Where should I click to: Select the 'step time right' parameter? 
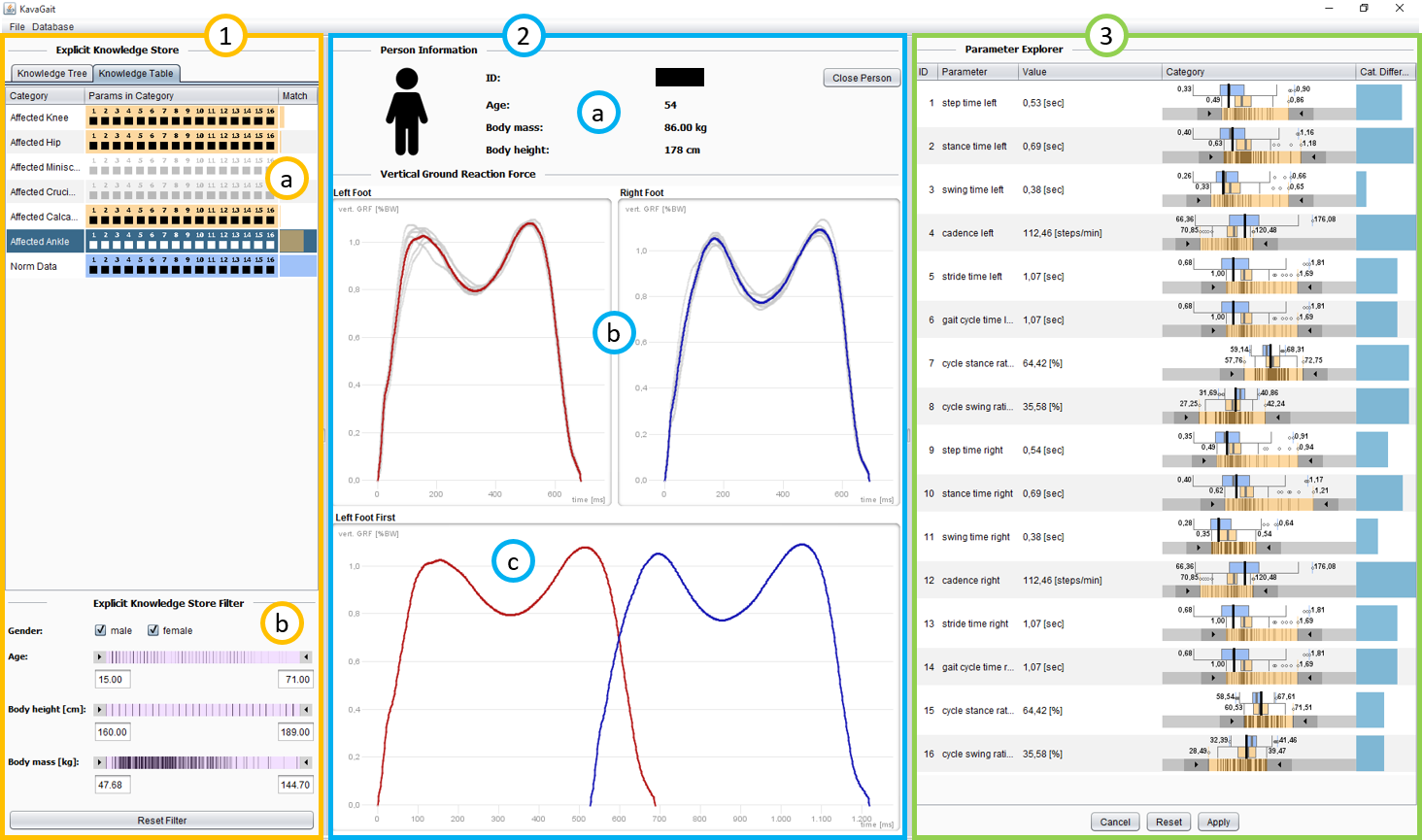click(1166, 451)
